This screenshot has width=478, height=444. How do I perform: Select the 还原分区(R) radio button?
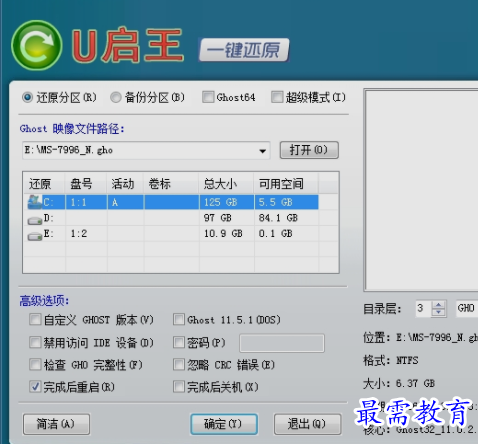click(x=27, y=98)
